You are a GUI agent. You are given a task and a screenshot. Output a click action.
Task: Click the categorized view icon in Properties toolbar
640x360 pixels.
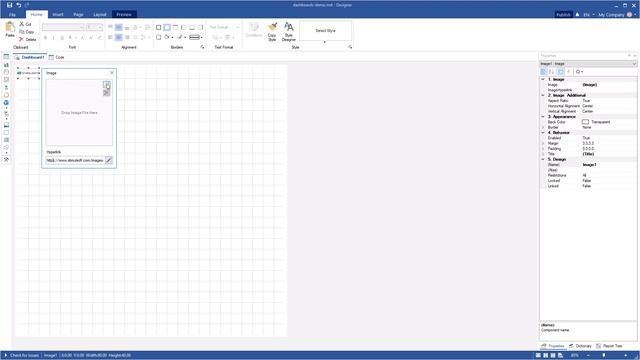(543, 72)
